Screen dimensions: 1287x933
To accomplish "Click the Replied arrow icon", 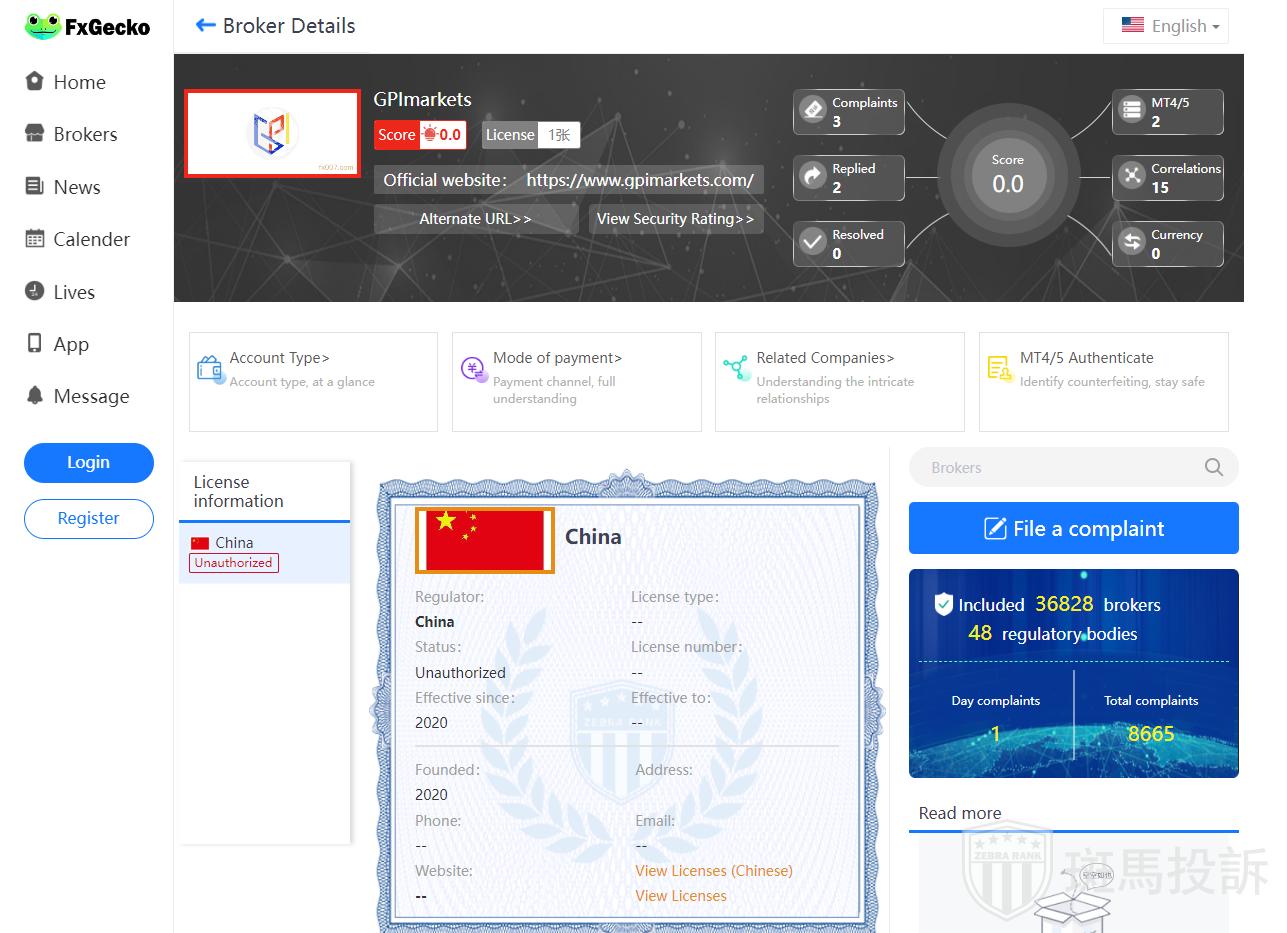I will [x=813, y=176].
